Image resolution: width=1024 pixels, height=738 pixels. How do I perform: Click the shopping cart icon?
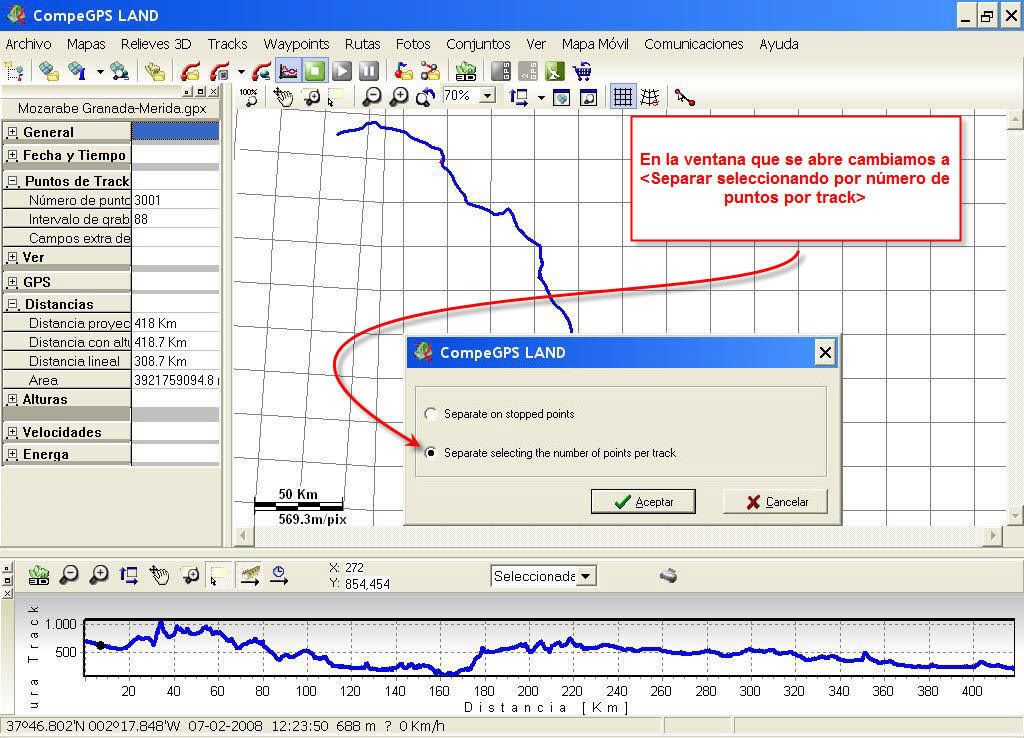582,71
